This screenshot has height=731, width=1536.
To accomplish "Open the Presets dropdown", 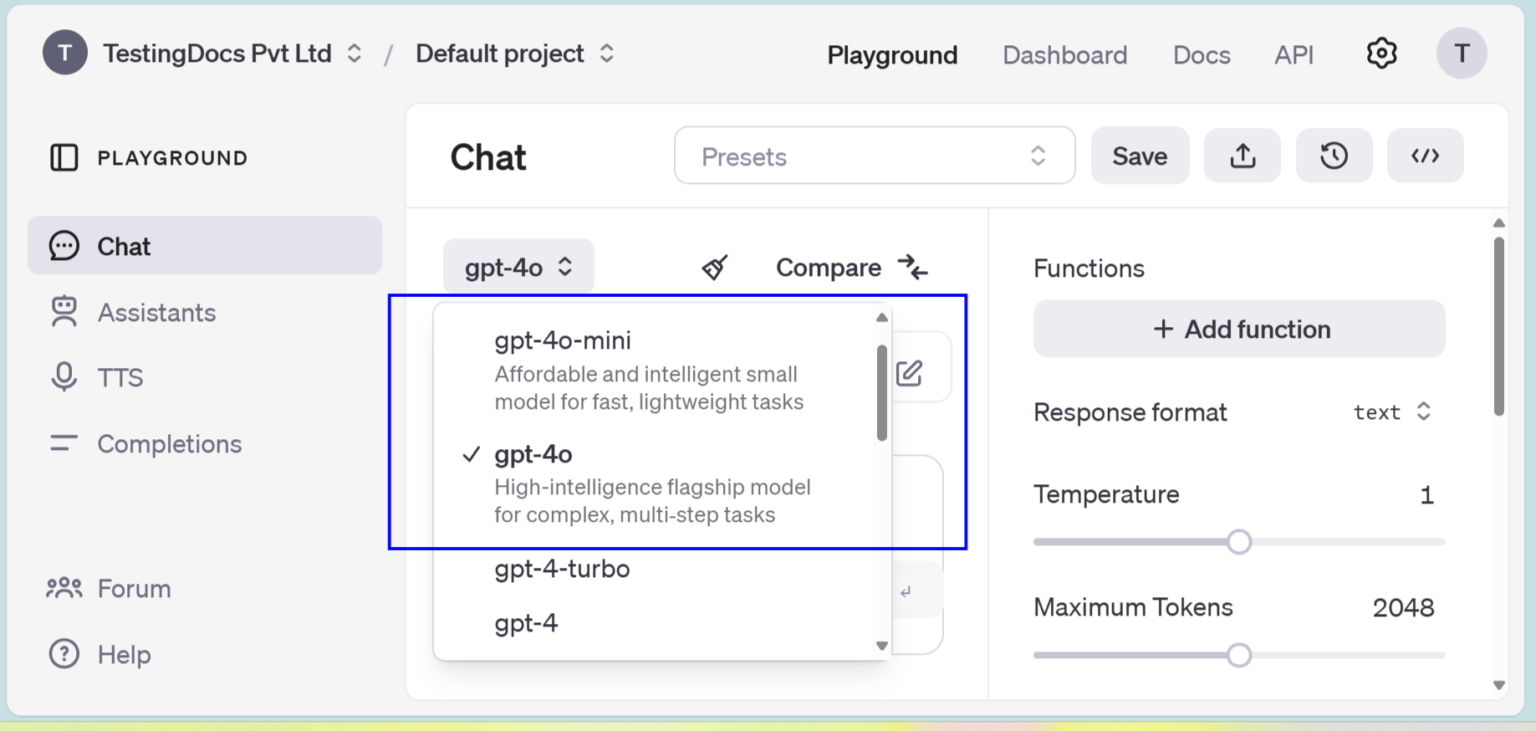I will click(873, 155).
